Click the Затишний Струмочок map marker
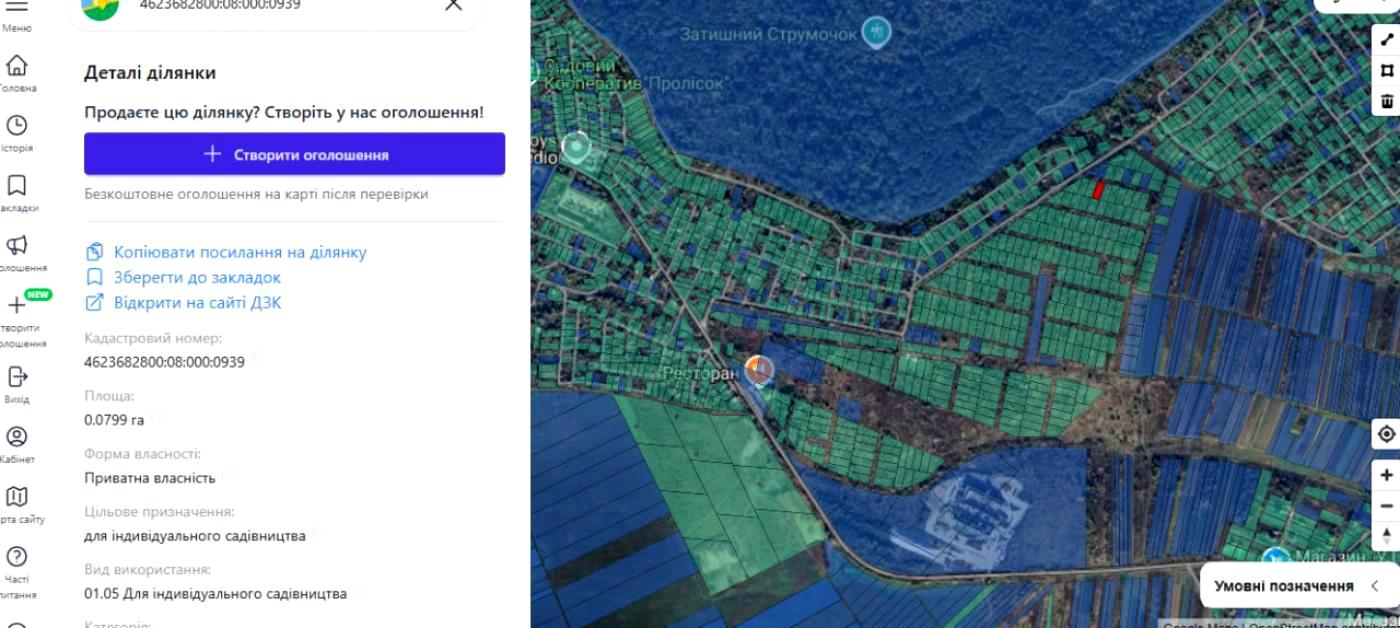The width and height of the screenshot is (1400, 628). coord(877,33)
